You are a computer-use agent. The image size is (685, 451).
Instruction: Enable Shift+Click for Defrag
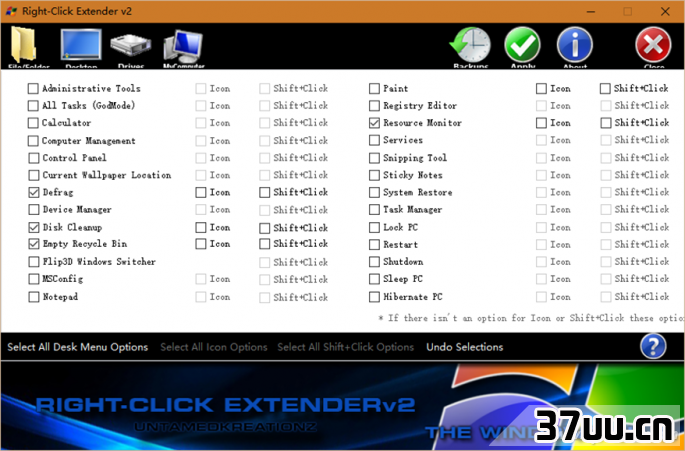[264, 192]
